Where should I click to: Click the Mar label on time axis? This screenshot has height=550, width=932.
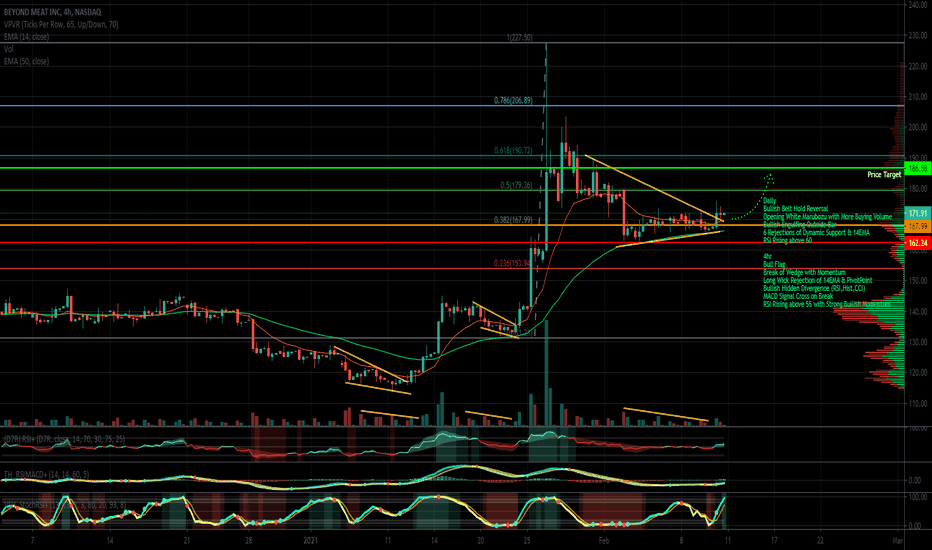(x=898, y=540)
